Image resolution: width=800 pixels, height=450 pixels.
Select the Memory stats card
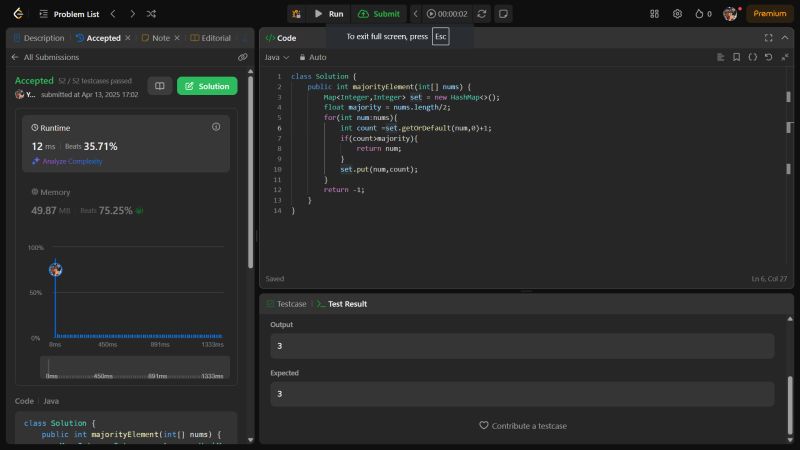pyautogui.click(x=126, y=202)
